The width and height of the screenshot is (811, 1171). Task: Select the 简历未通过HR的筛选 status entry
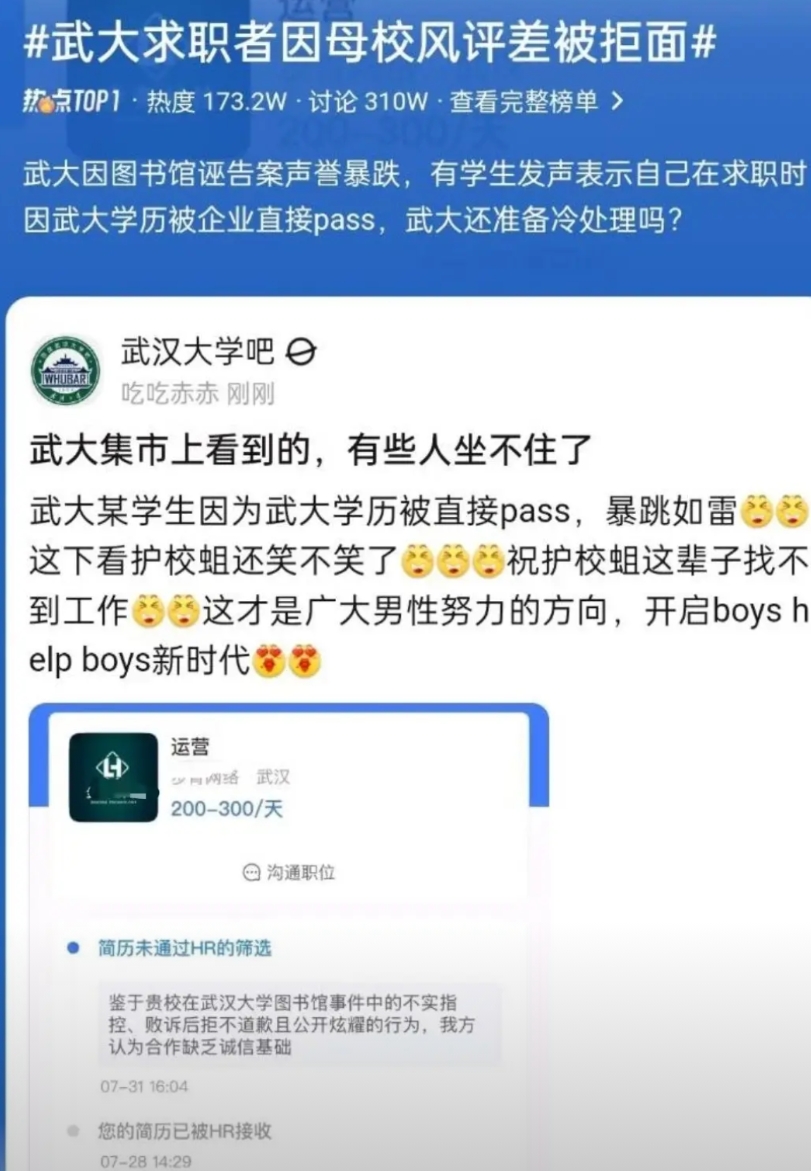(x=184, y=948)
